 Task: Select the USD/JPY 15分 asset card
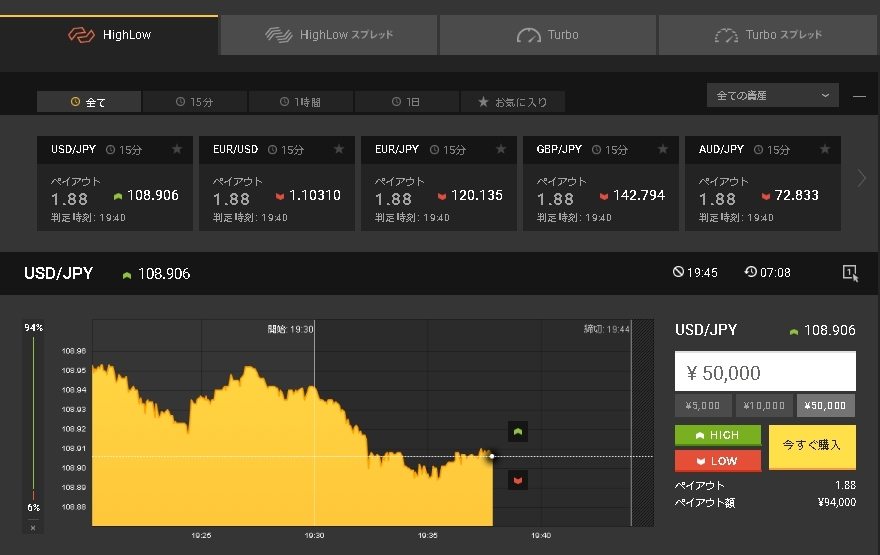[115, 184]
